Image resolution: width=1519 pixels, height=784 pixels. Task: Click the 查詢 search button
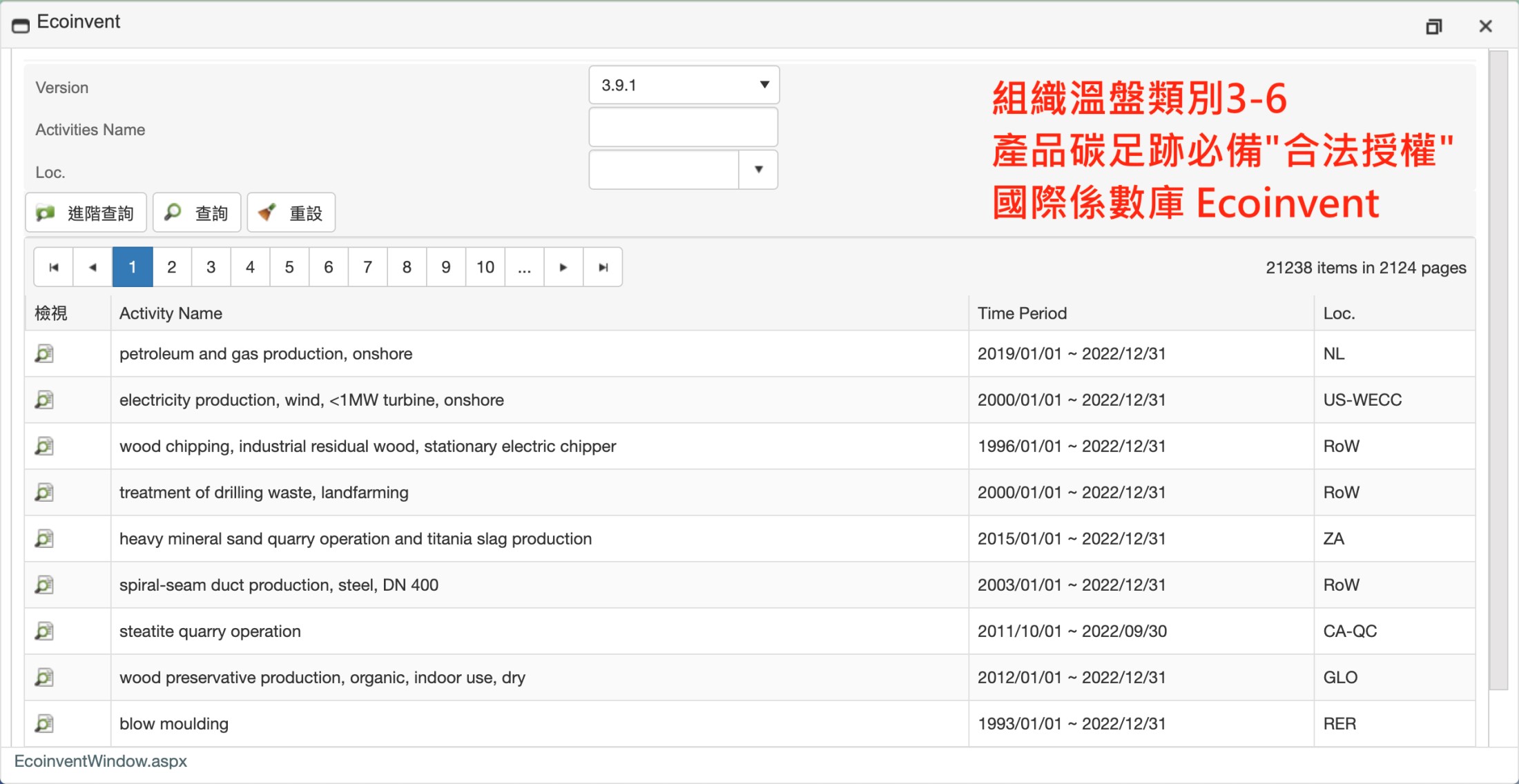coord(197,213)
